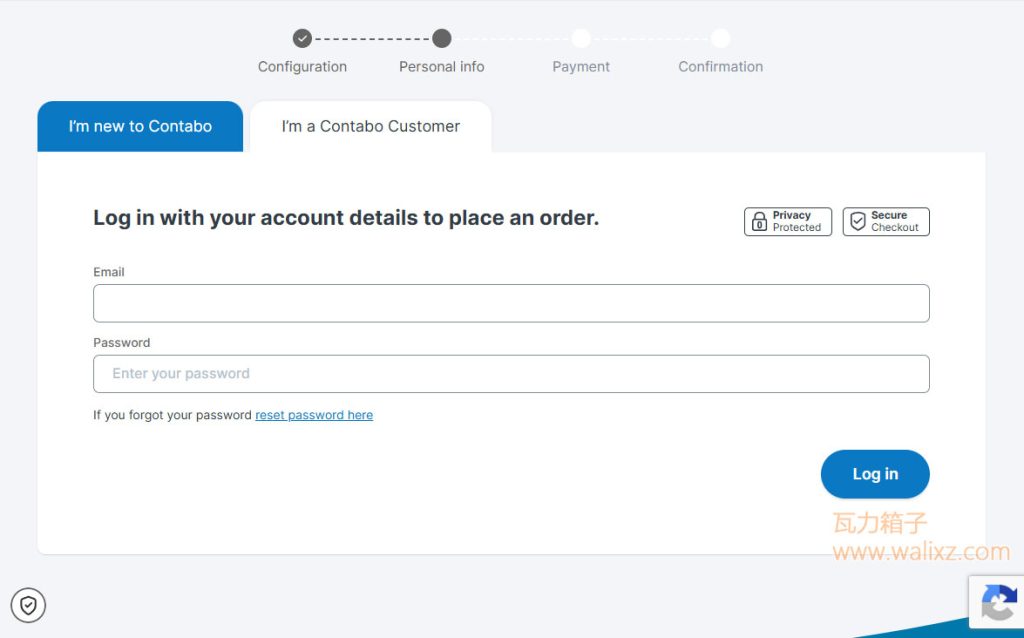Click the reCAPTCHA badge icon
Screen dimensions: 1024x638
point(997,602)
